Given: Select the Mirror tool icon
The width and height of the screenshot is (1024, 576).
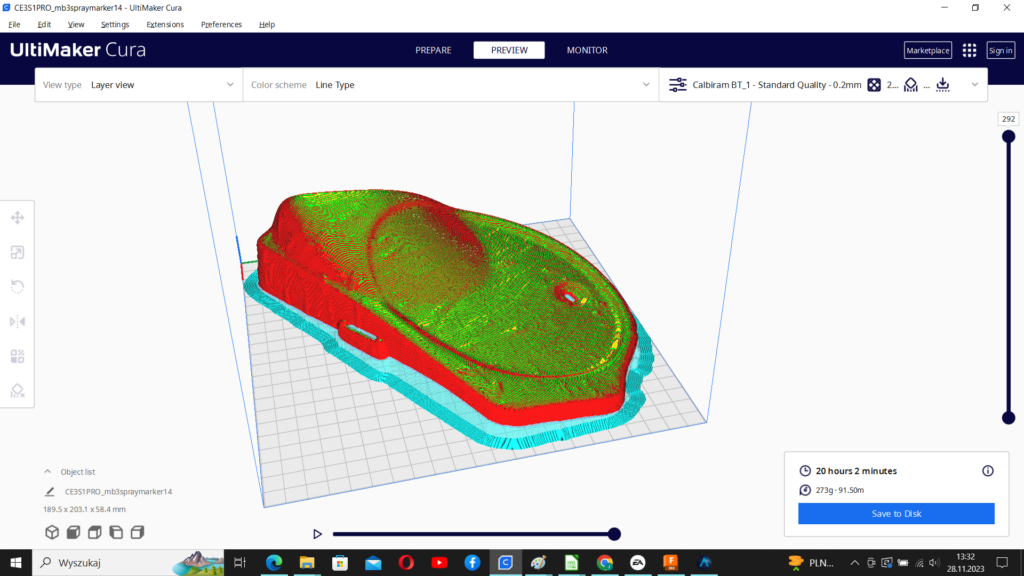Looking at the screenshot, I should (x=18, y=321).
